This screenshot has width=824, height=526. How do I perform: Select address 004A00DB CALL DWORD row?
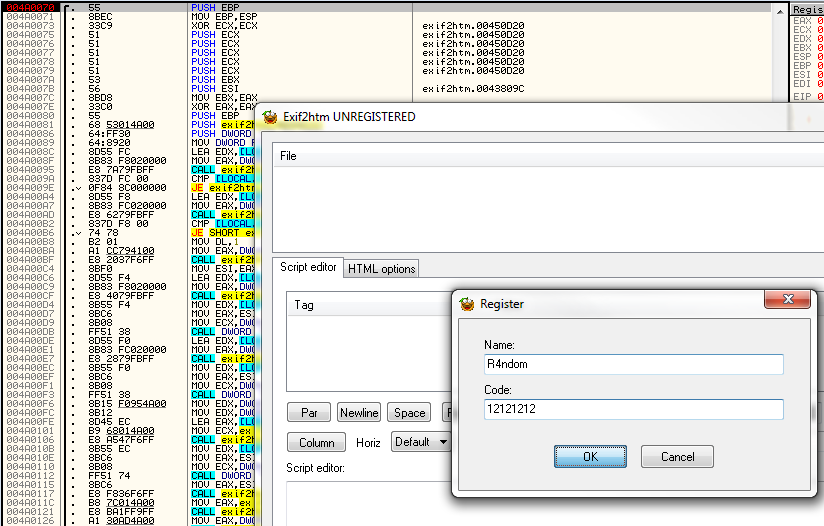coord(129,332)
